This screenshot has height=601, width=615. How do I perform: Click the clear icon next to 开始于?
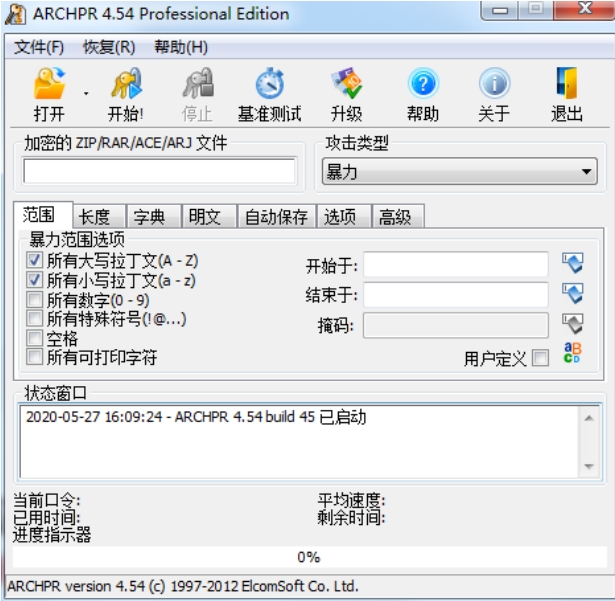click(x=573, y=263)
